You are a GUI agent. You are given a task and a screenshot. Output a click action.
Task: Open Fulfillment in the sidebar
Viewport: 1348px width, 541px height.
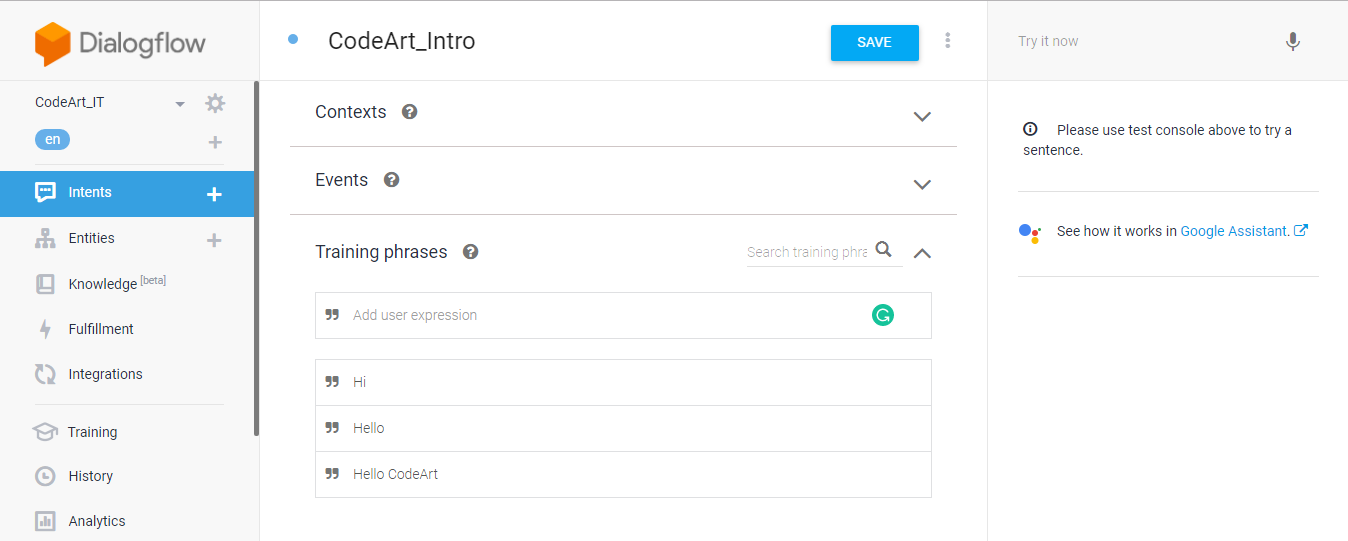click(x=100, y=329)
